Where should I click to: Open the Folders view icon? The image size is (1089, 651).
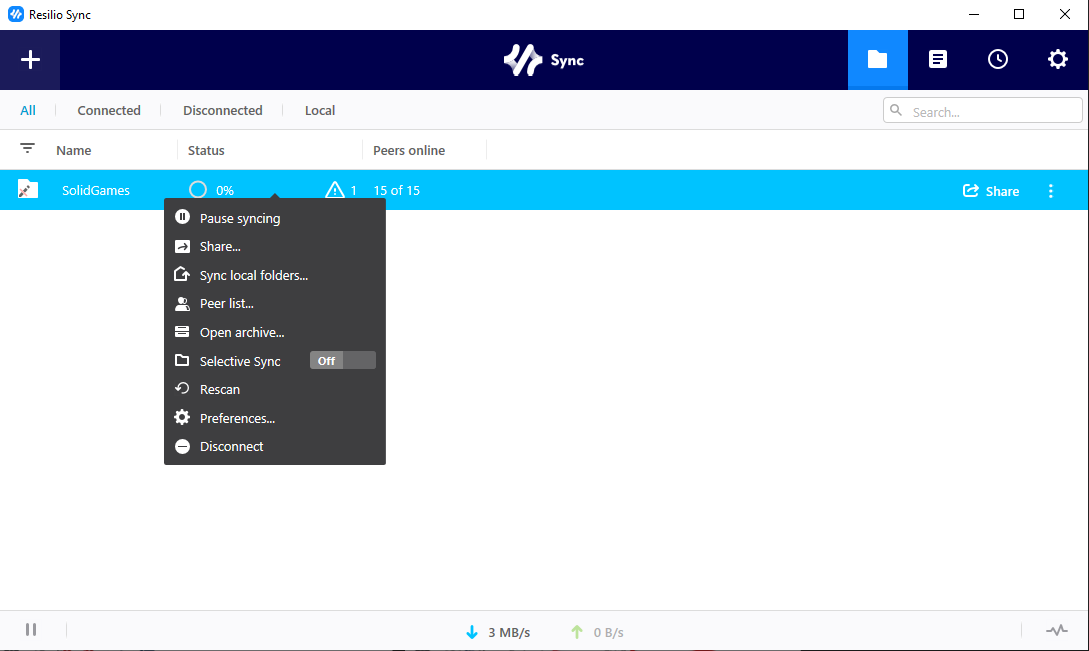[877, 60]
